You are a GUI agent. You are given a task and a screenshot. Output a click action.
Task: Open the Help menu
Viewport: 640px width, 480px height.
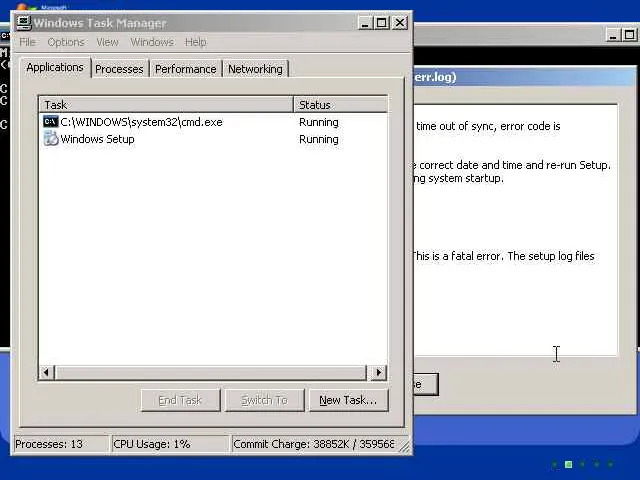195,42
